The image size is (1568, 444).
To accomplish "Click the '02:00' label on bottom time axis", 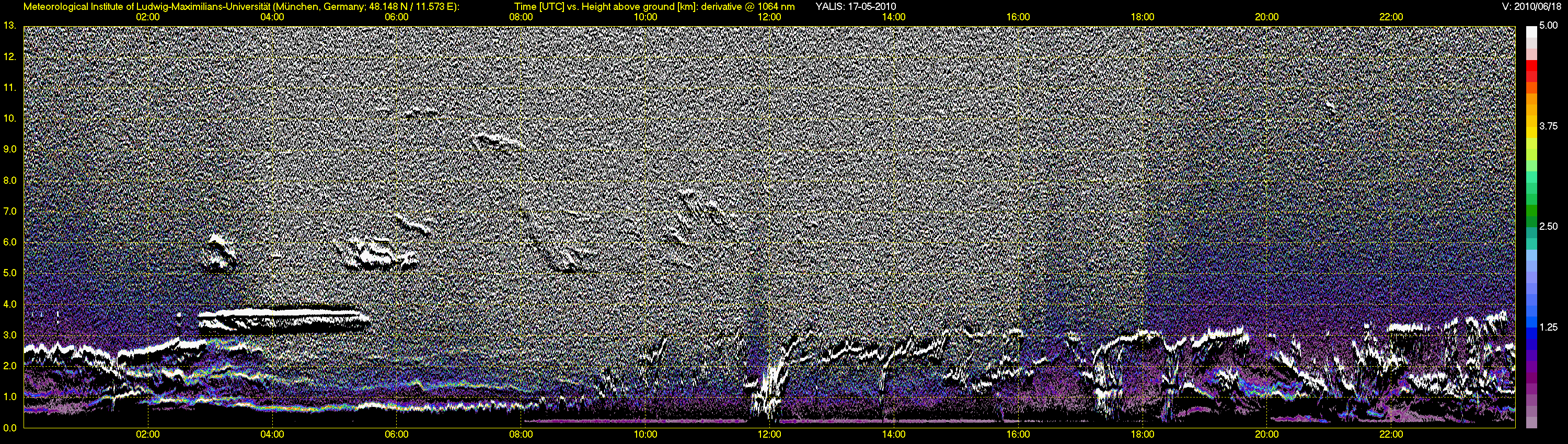I will point(148,434).
